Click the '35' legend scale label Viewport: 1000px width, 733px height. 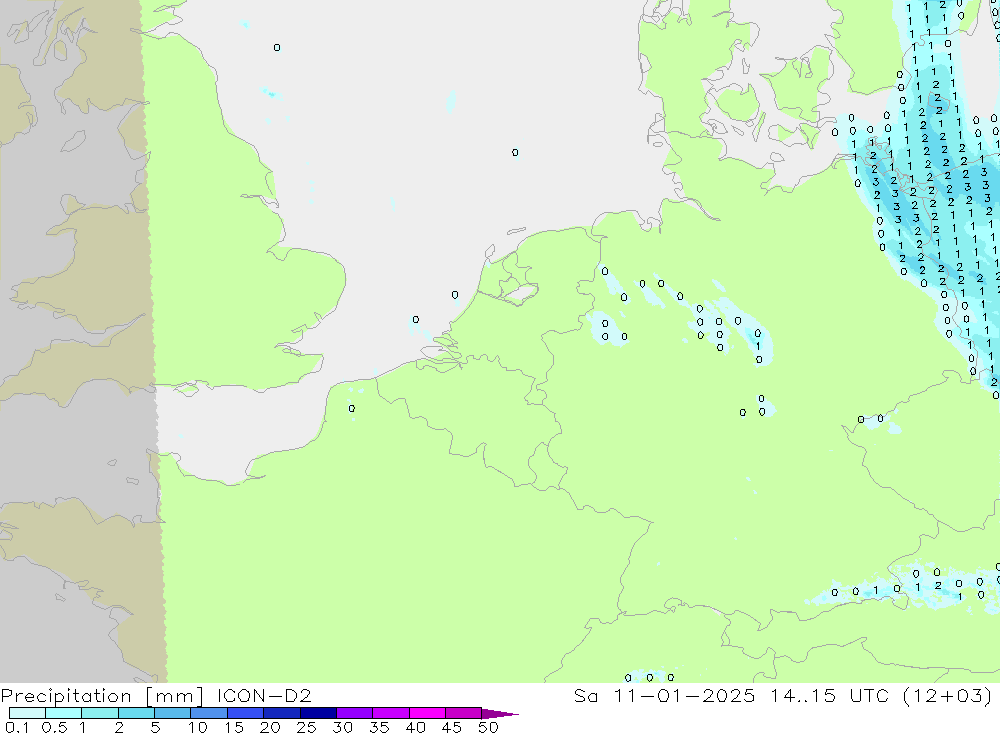379,727
